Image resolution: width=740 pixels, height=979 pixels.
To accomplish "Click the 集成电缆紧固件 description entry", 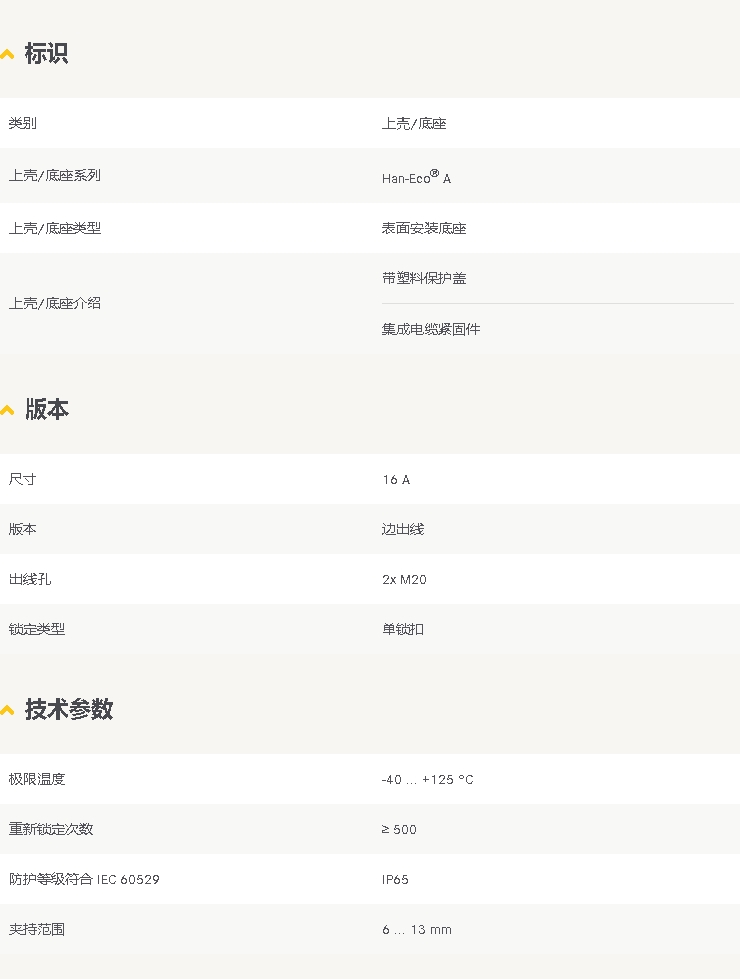I will point(431,329).
